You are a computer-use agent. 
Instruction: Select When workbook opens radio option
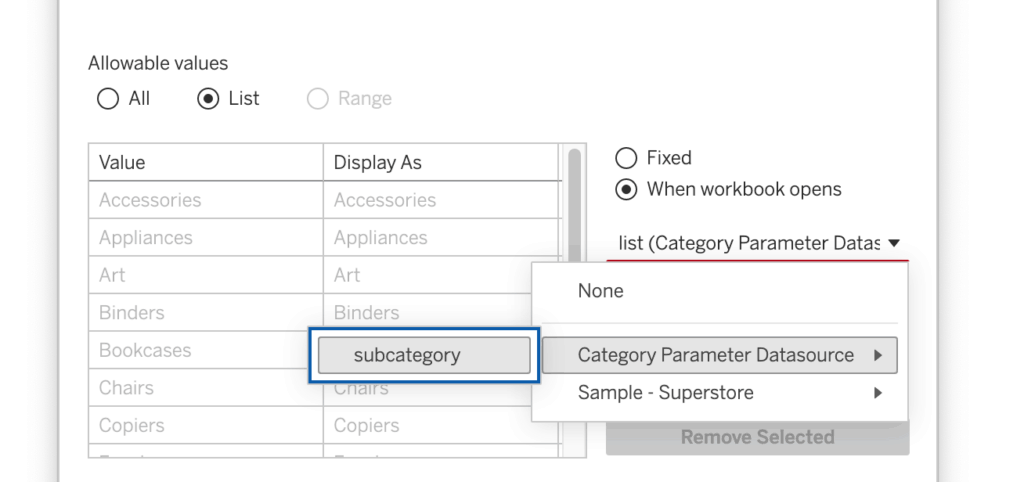coord(626,190)
